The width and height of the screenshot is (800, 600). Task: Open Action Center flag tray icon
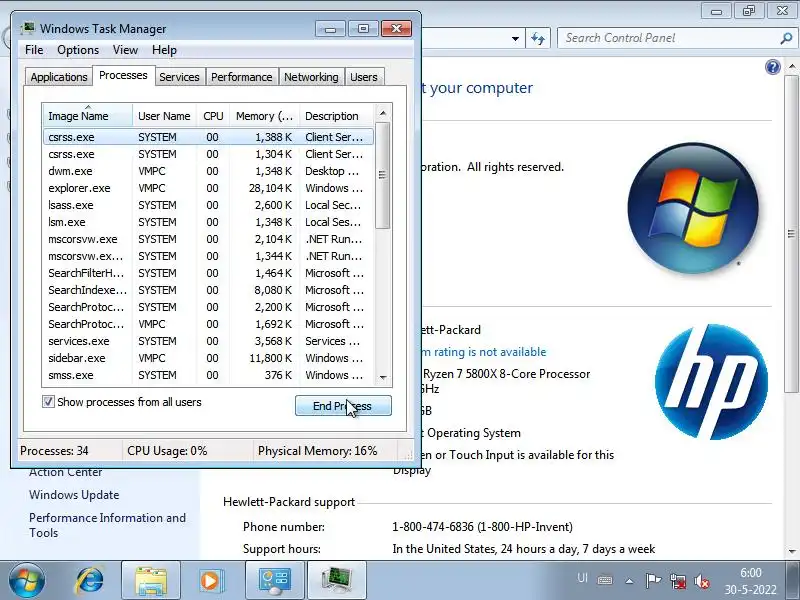[x=653, y=581]
